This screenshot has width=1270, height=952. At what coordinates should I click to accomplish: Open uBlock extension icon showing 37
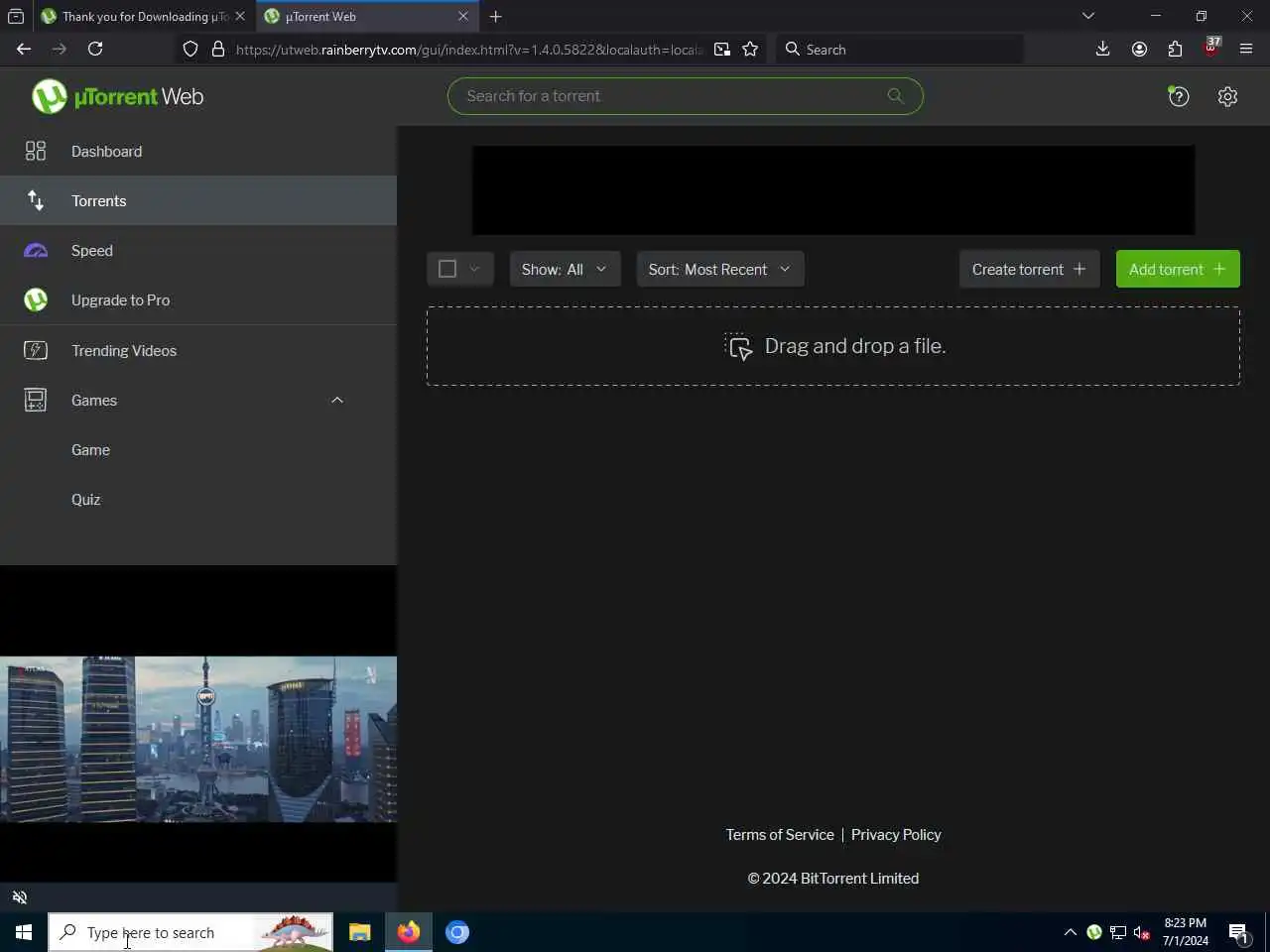[x=1211, y=48]
